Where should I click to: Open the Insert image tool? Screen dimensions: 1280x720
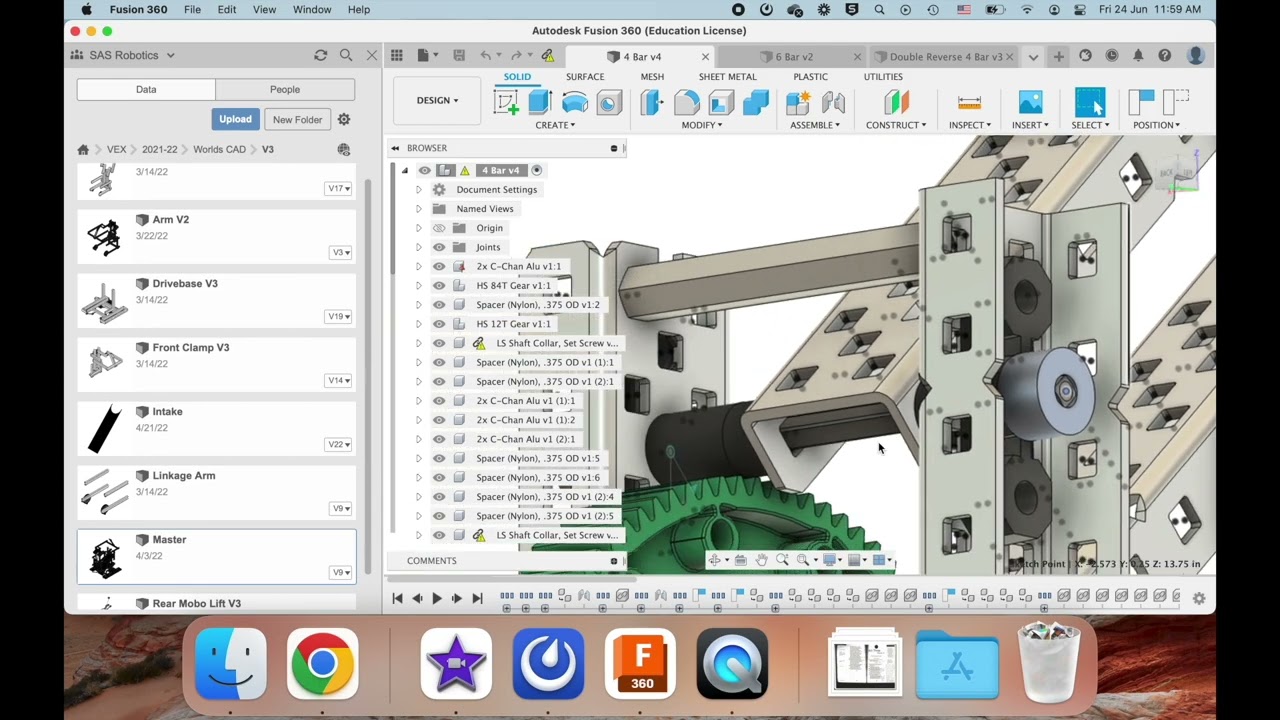(1030, 102)
